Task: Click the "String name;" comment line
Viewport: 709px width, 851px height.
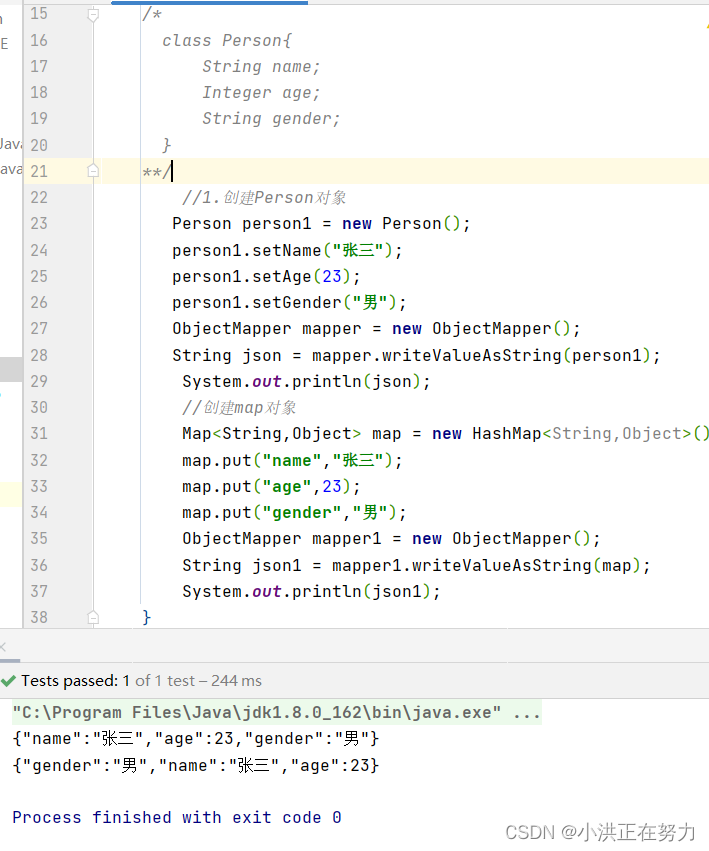Action: pyautogui.click(x=261, y=67)
